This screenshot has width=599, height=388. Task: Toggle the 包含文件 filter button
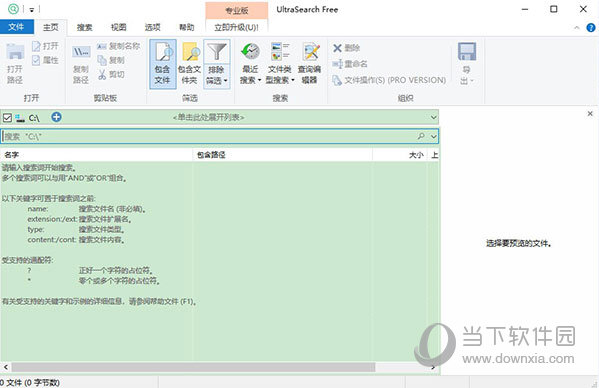pos(163,64)
